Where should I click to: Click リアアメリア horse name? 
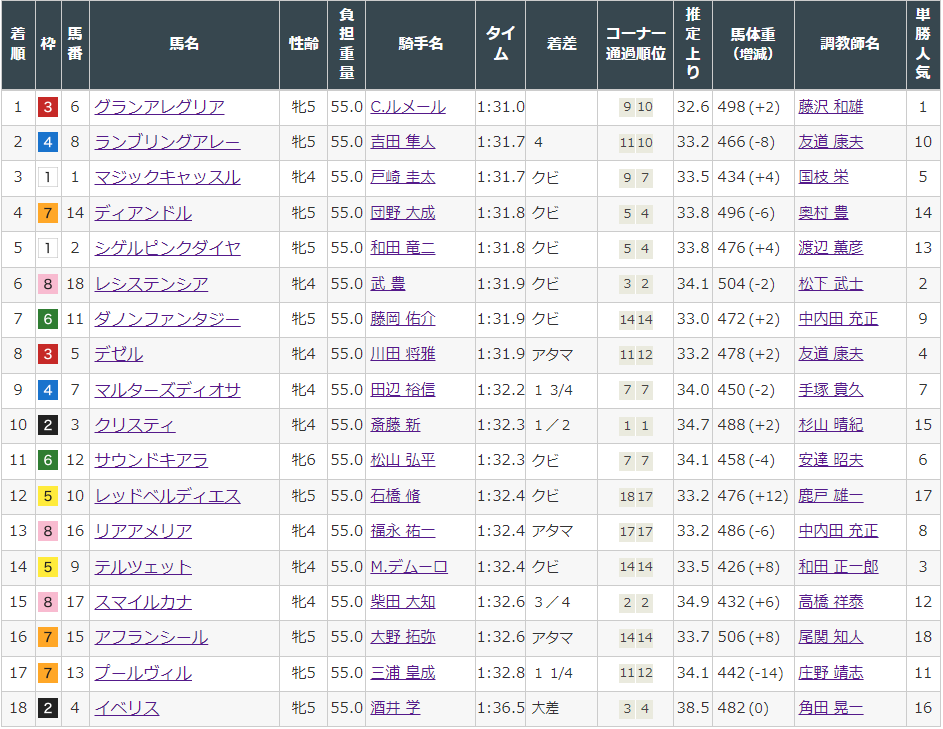(x=143, y=531)
